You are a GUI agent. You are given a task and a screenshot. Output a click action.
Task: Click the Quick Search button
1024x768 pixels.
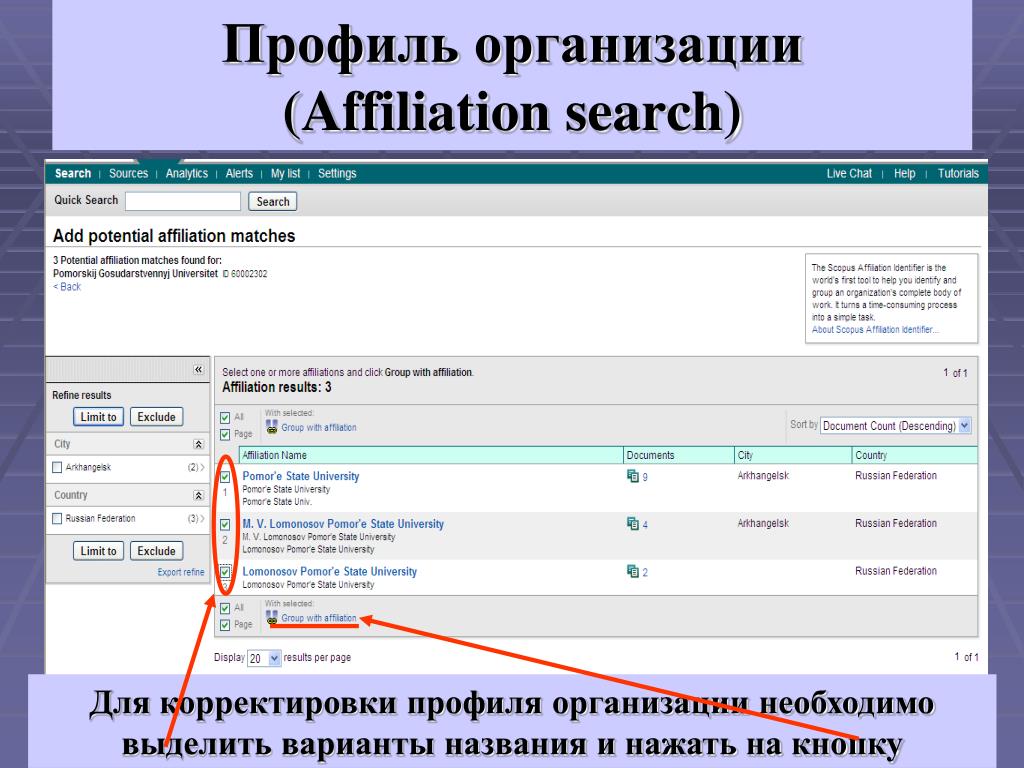click(272, 202)
